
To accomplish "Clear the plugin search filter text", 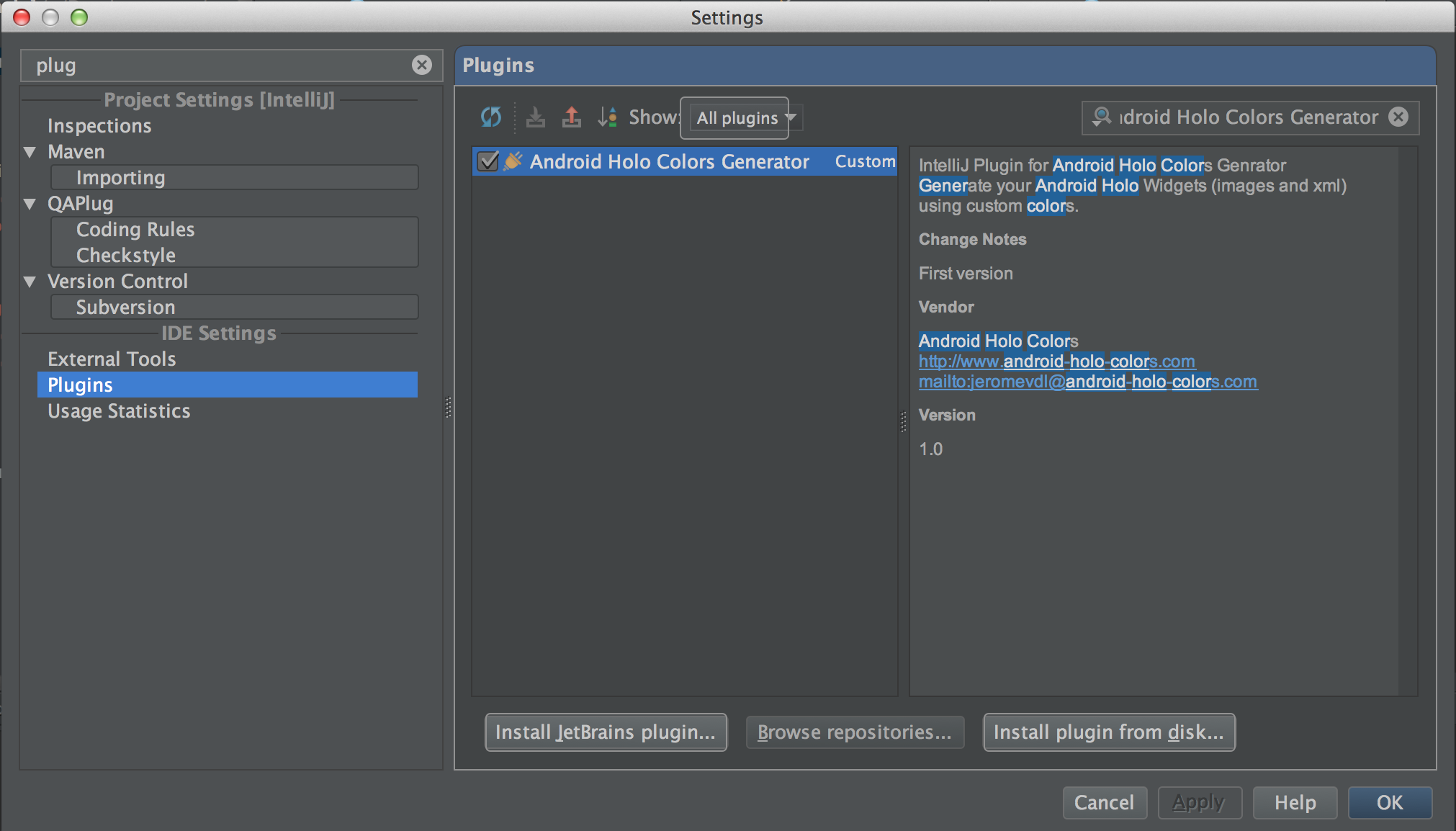I will pyautogui.click(x=1398, y=117).
